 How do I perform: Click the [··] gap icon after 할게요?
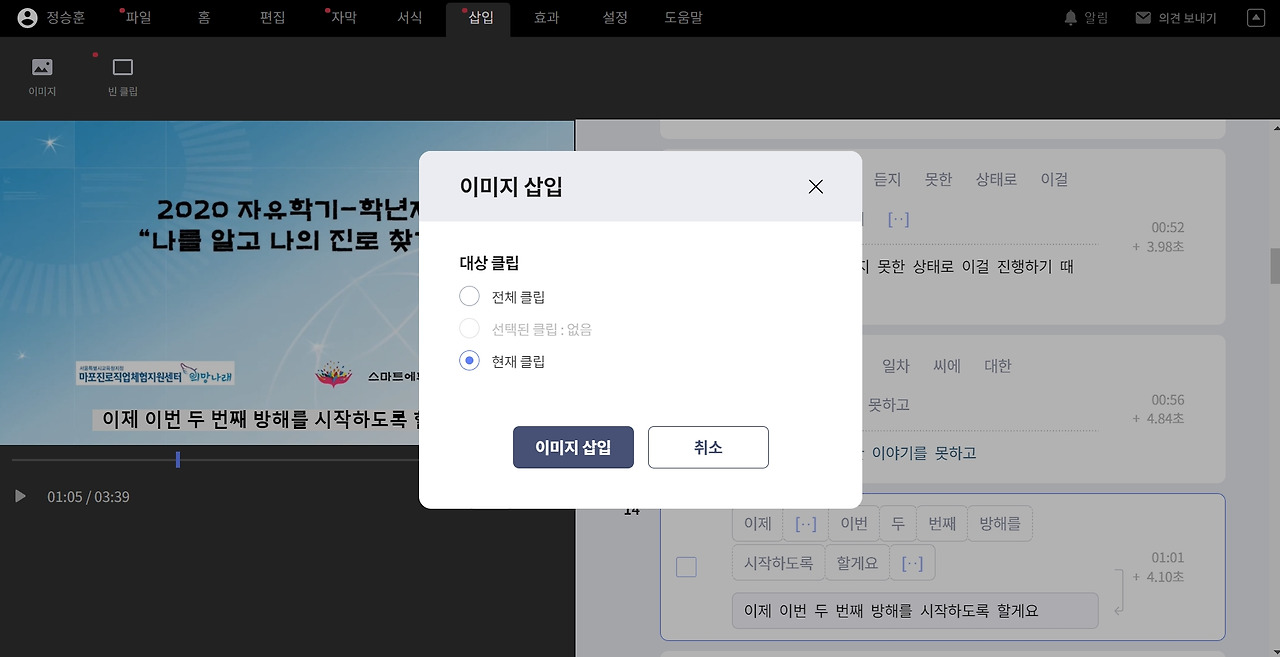pyautogui.click(x=912, y=562)
